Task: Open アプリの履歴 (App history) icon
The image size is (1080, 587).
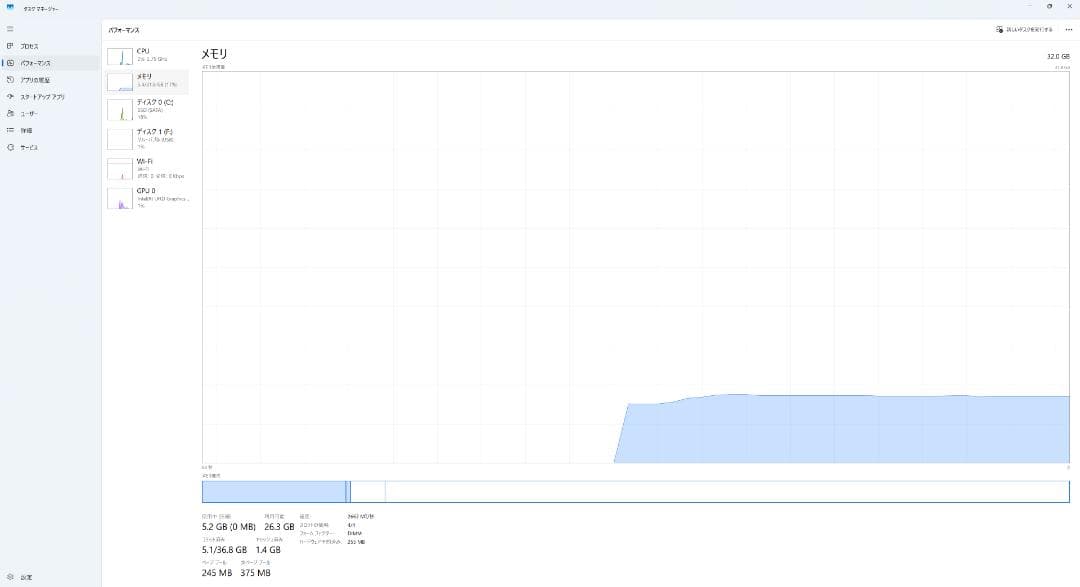Action: point(10,80)
